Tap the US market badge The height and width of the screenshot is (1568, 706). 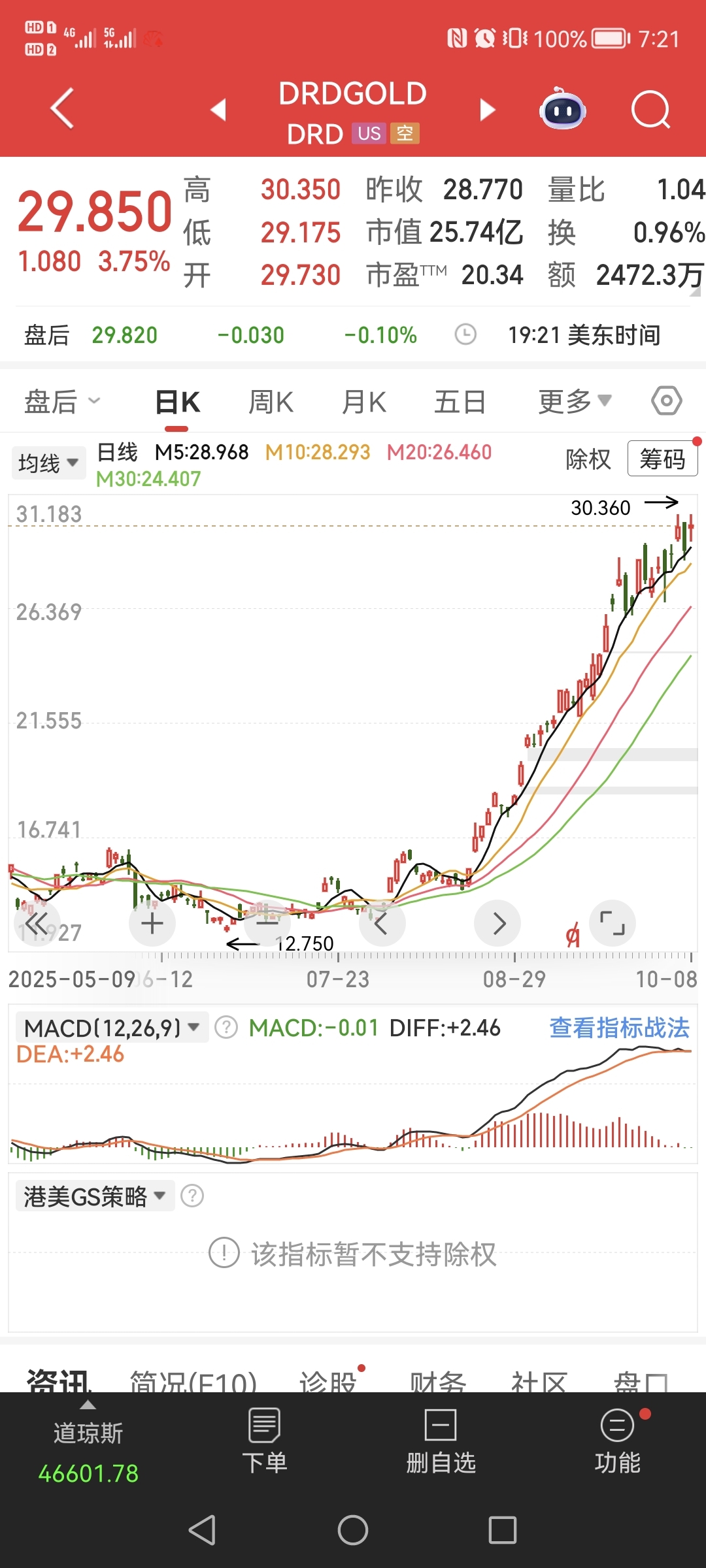pos(369,133)
